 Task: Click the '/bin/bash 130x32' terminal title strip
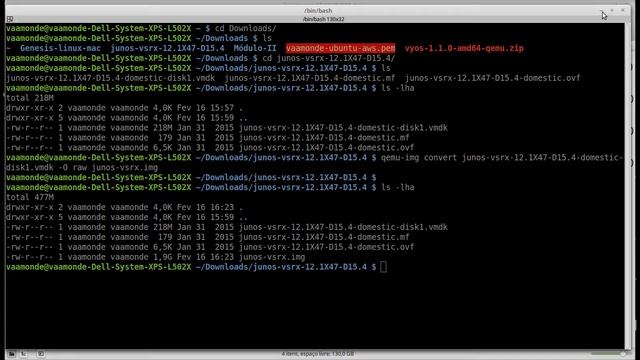(323, 19)
